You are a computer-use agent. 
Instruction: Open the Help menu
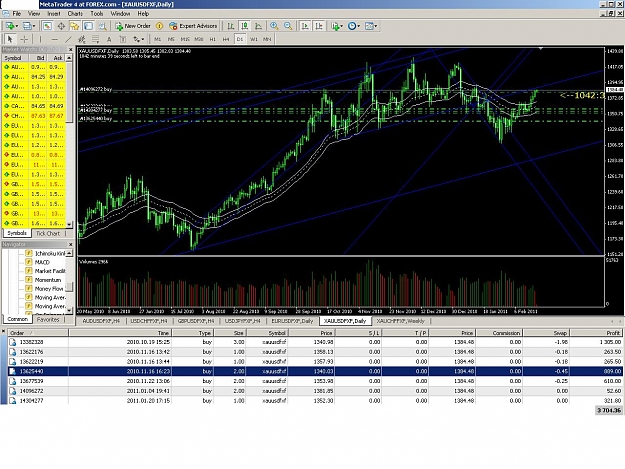143,14
